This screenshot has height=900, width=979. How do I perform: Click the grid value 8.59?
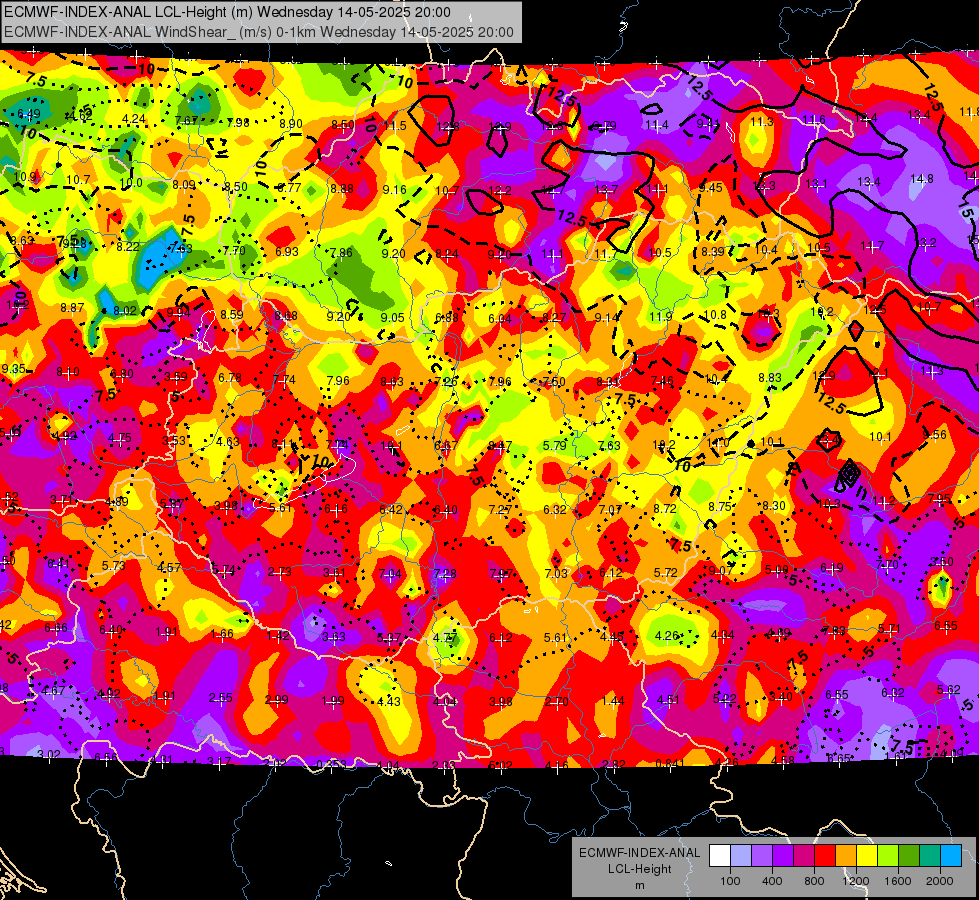click(232, 314)
